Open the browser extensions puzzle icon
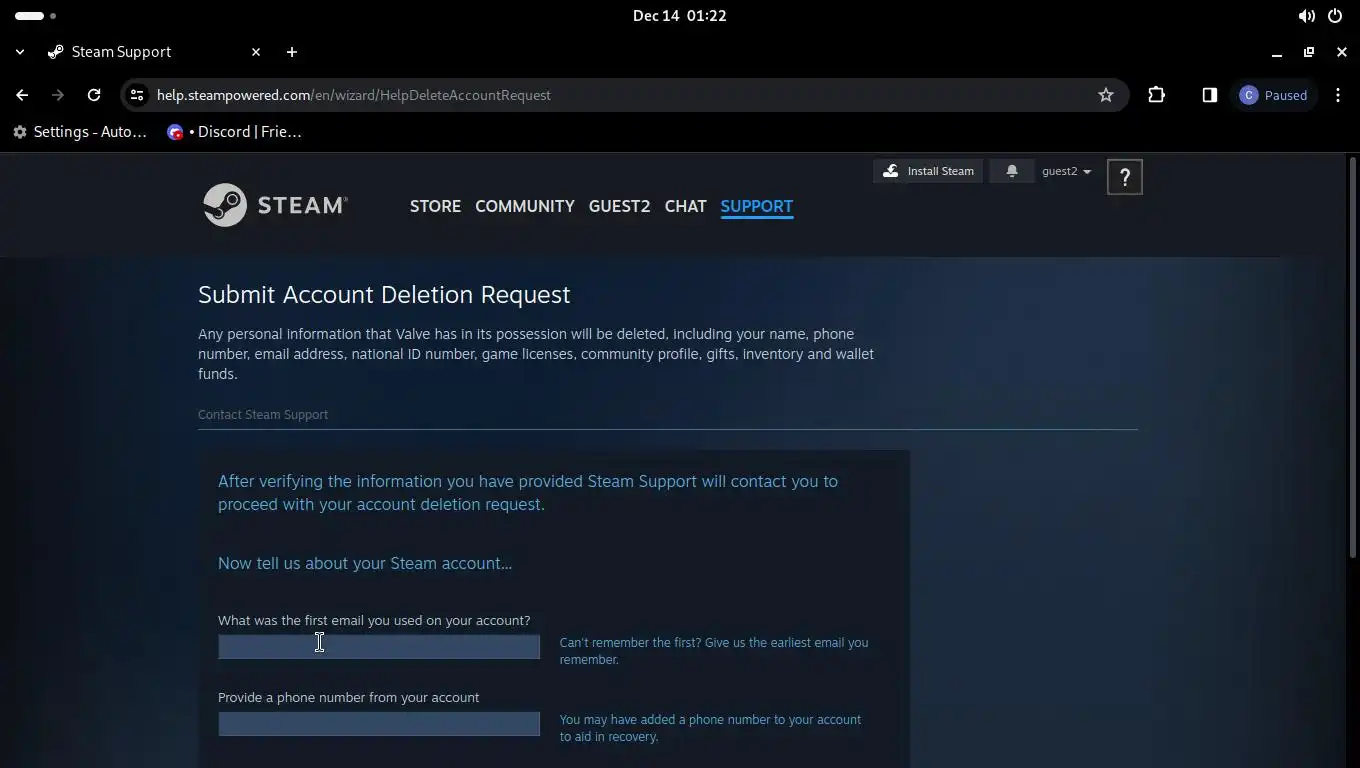 click(x=1156, y=95)
